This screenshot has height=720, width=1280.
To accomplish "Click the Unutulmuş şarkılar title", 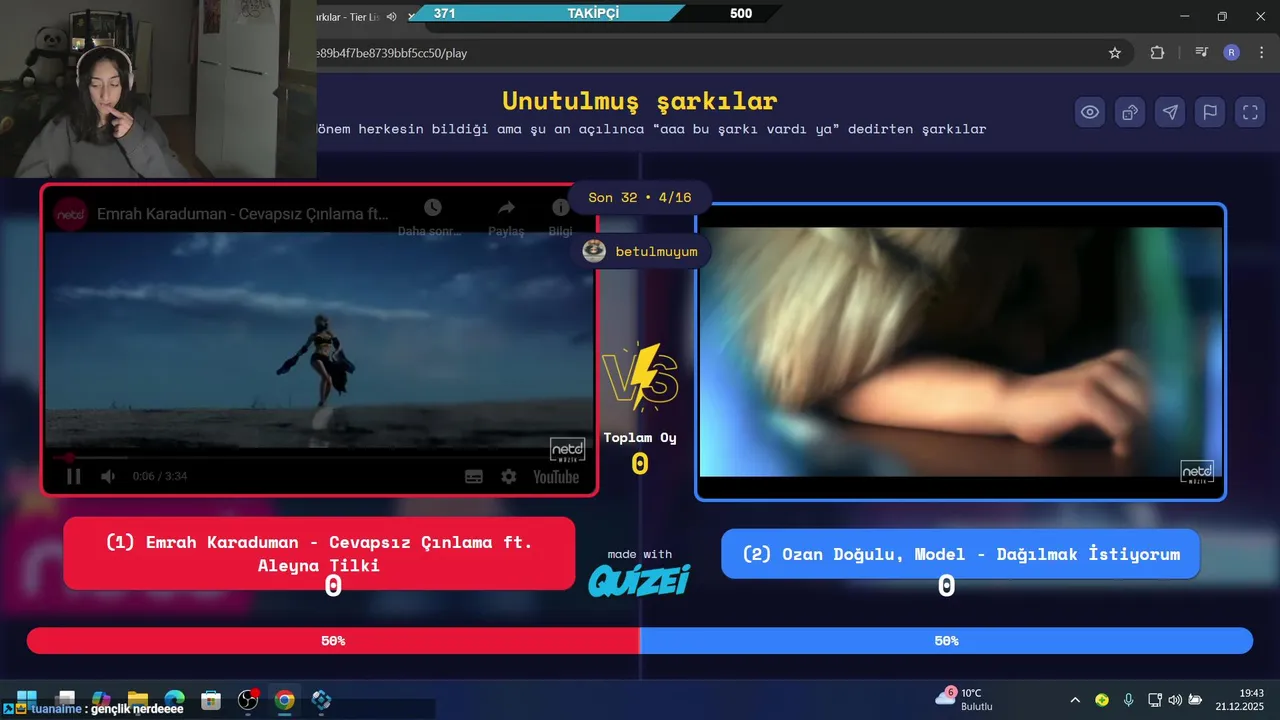I will click(640, 101).
